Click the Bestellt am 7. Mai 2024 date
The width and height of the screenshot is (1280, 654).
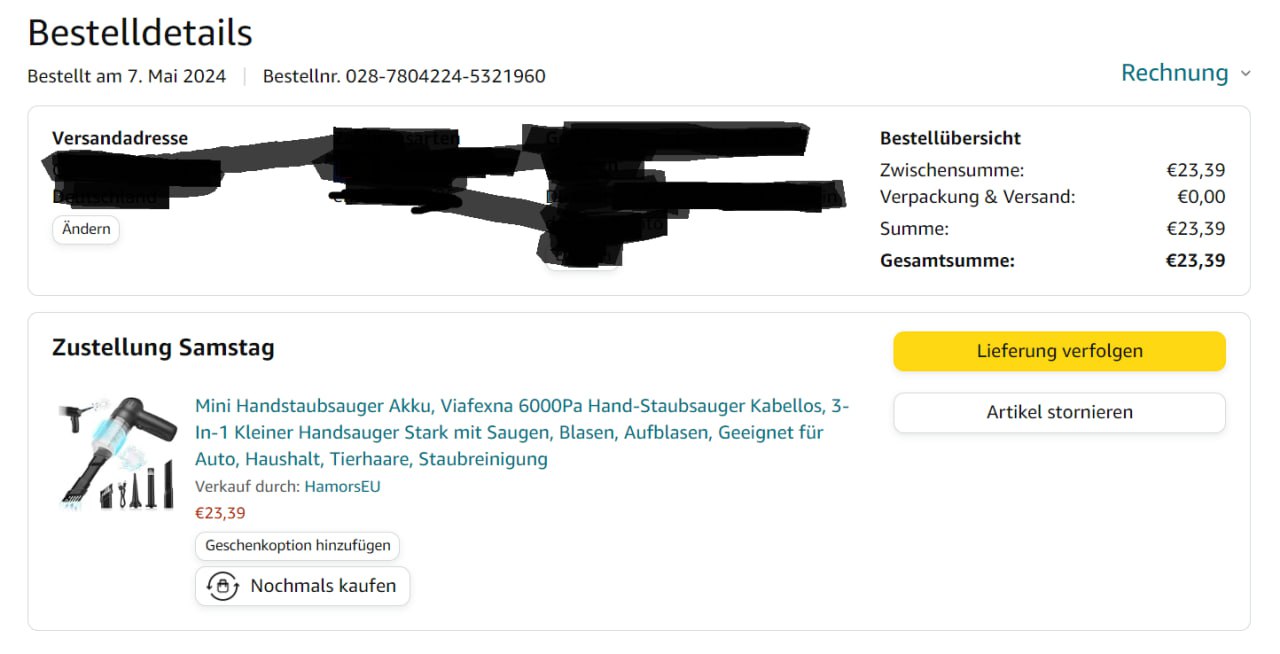pos(127,76)
